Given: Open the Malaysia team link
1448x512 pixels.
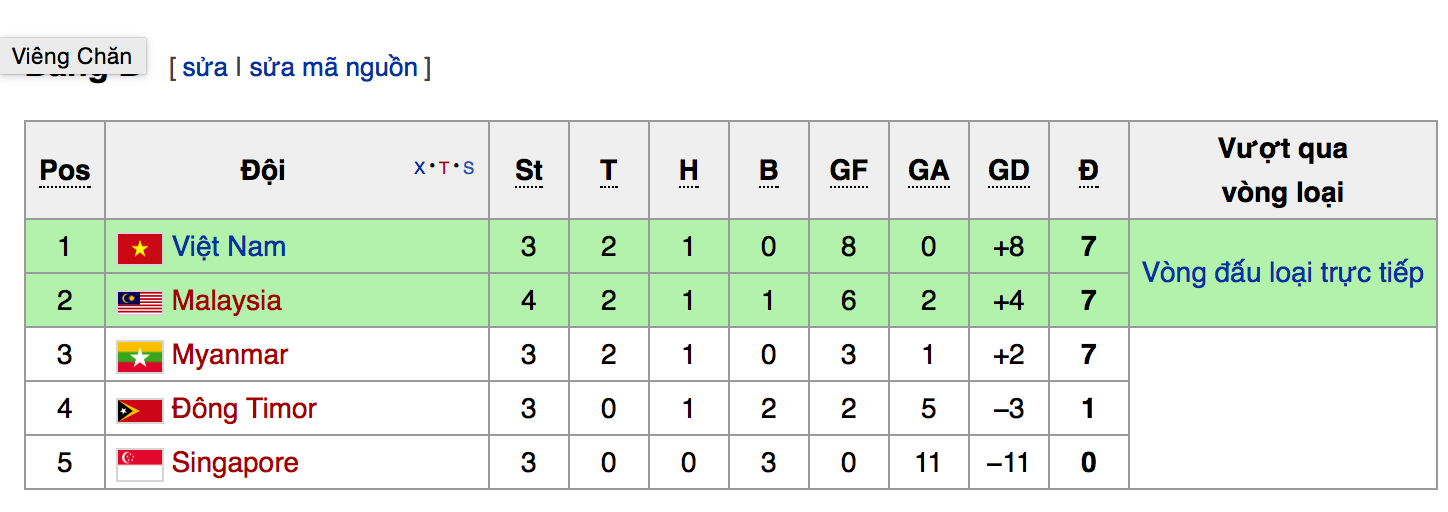Looking at the screenshot, I should 226,301.
